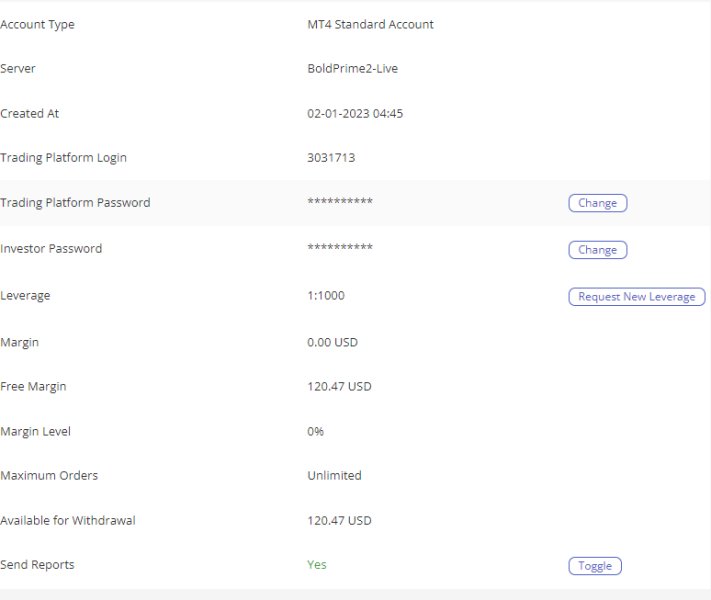The height and width of the screenshot is (600, 711).
Task: Click the Trading Platform Login number 3031713
Action: [331, 158]
